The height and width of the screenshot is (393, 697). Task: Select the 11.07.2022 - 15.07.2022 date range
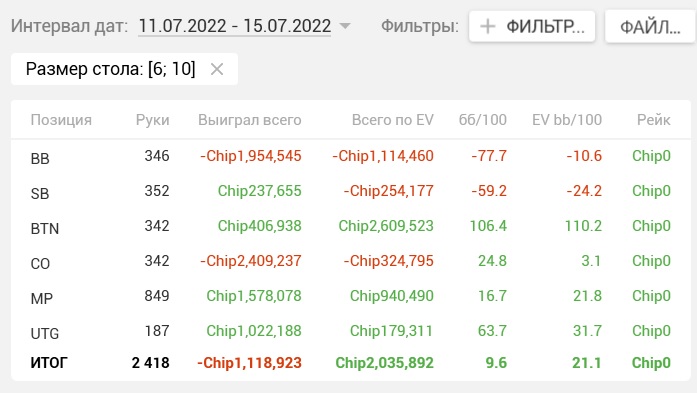coord(235,26)
